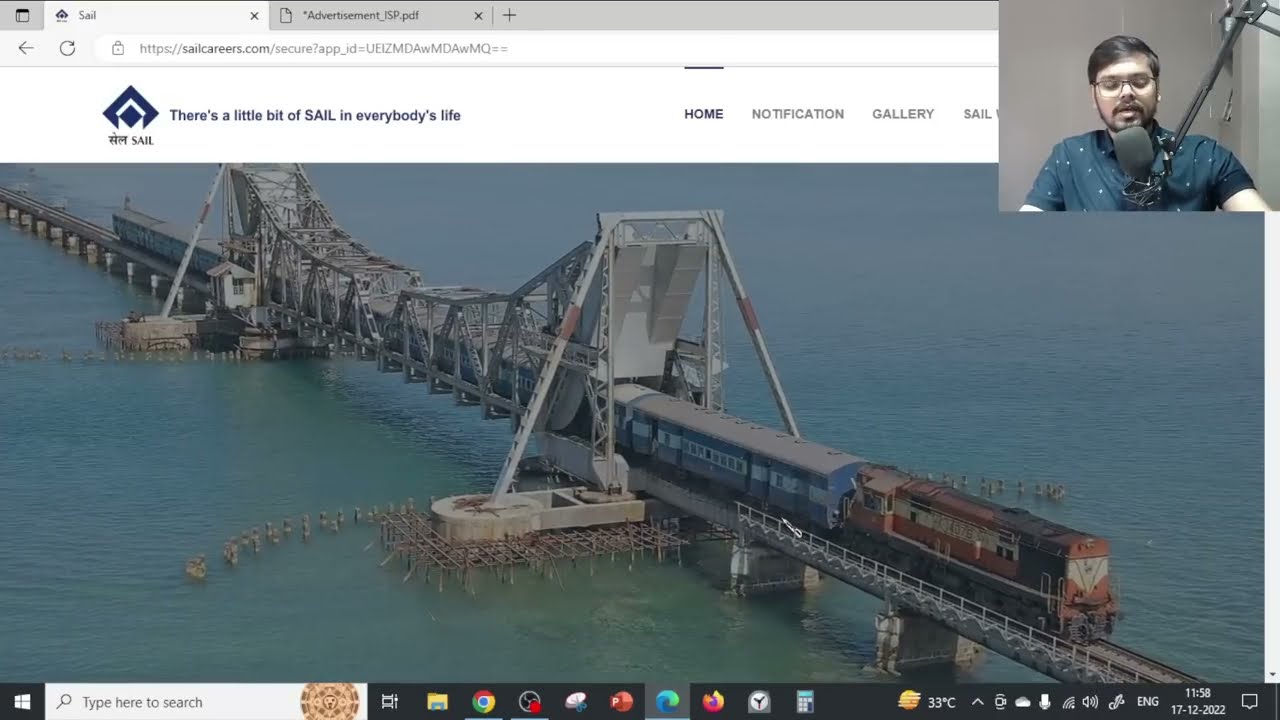The image size is (1280, 720).
Task: Click the OneDrive cloud tray icon
Action: click(1023, 702)
